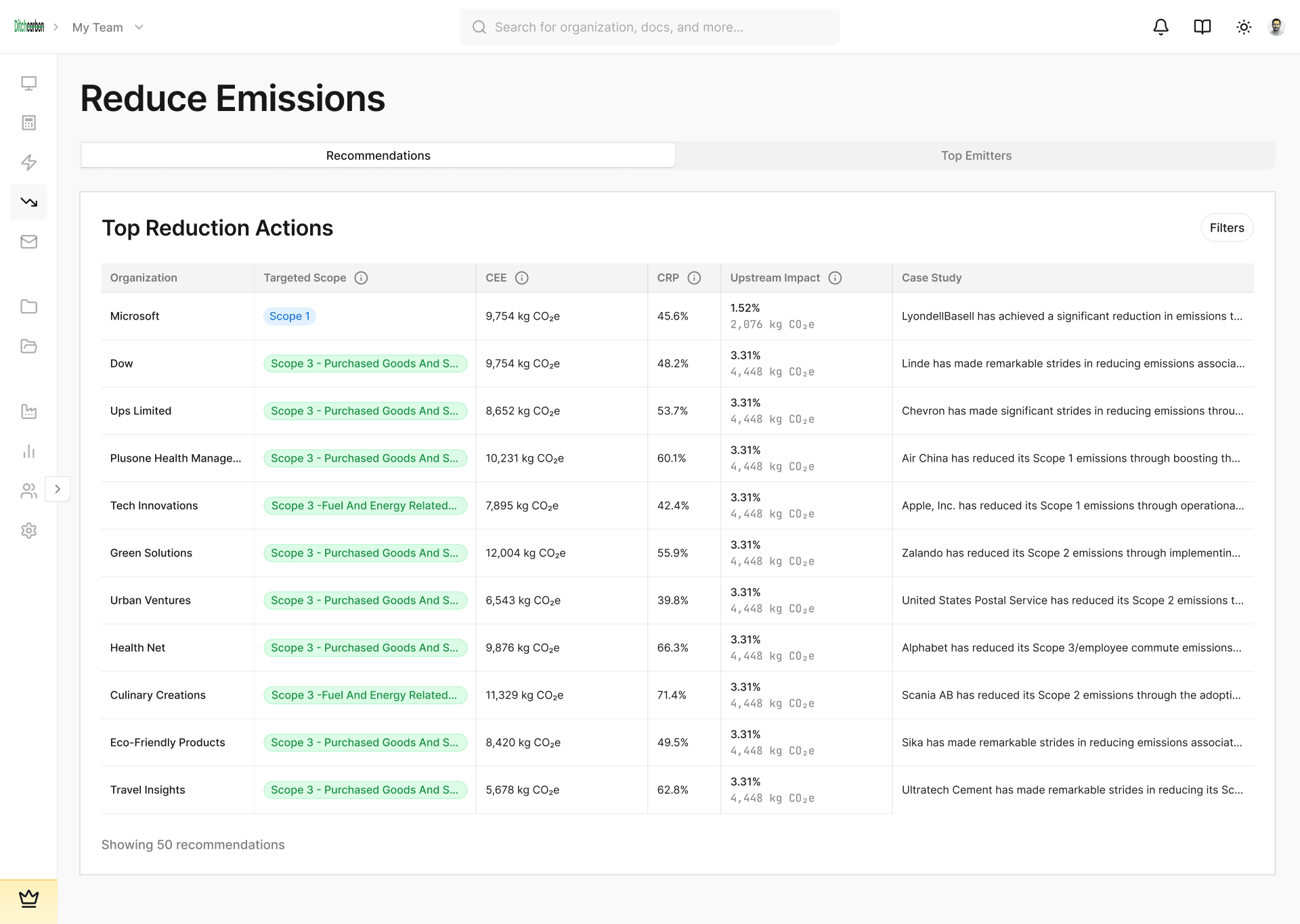1300x924 pixels.
Task: Open the Alphabet case study text
Action: 1072,648
